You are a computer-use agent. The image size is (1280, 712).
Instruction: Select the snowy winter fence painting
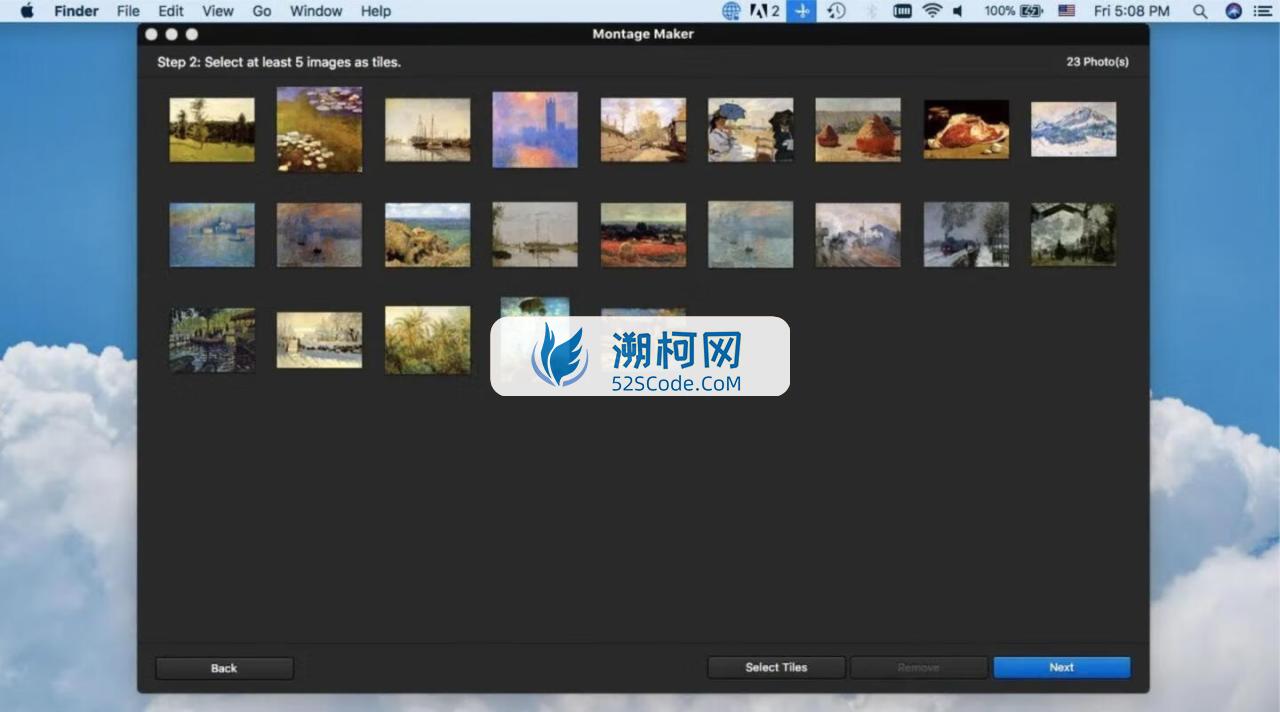(320, 340)
